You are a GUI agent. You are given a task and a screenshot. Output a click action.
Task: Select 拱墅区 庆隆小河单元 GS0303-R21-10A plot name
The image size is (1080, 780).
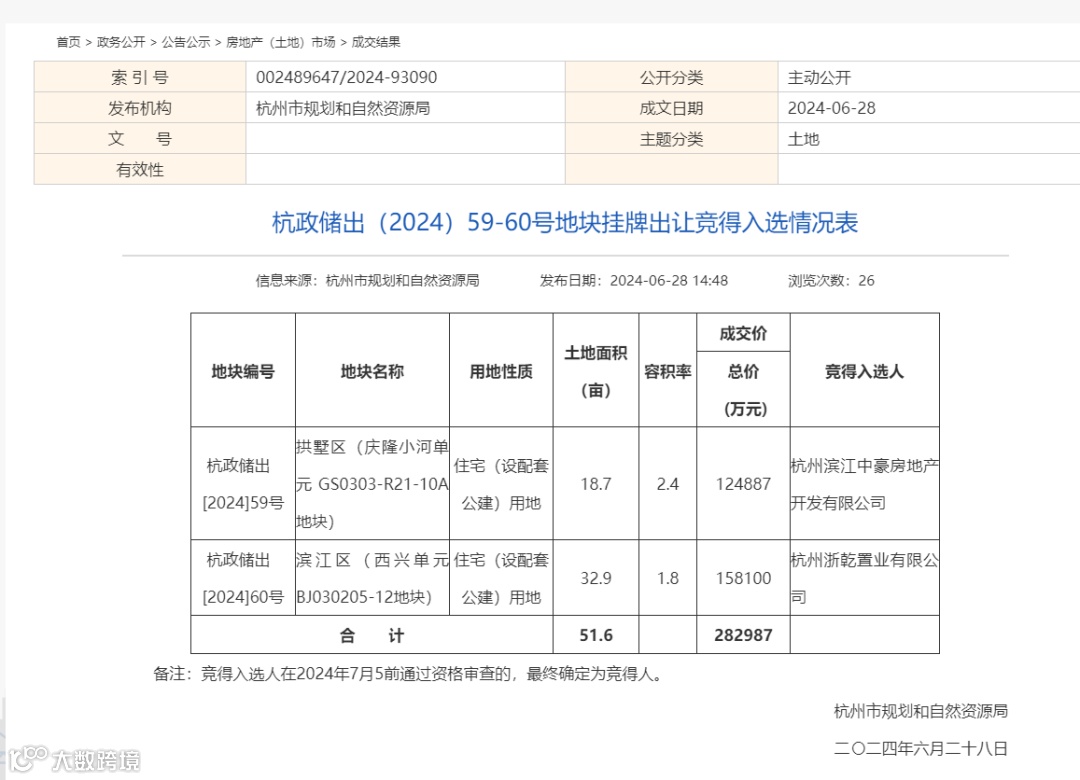coord(373,484)
